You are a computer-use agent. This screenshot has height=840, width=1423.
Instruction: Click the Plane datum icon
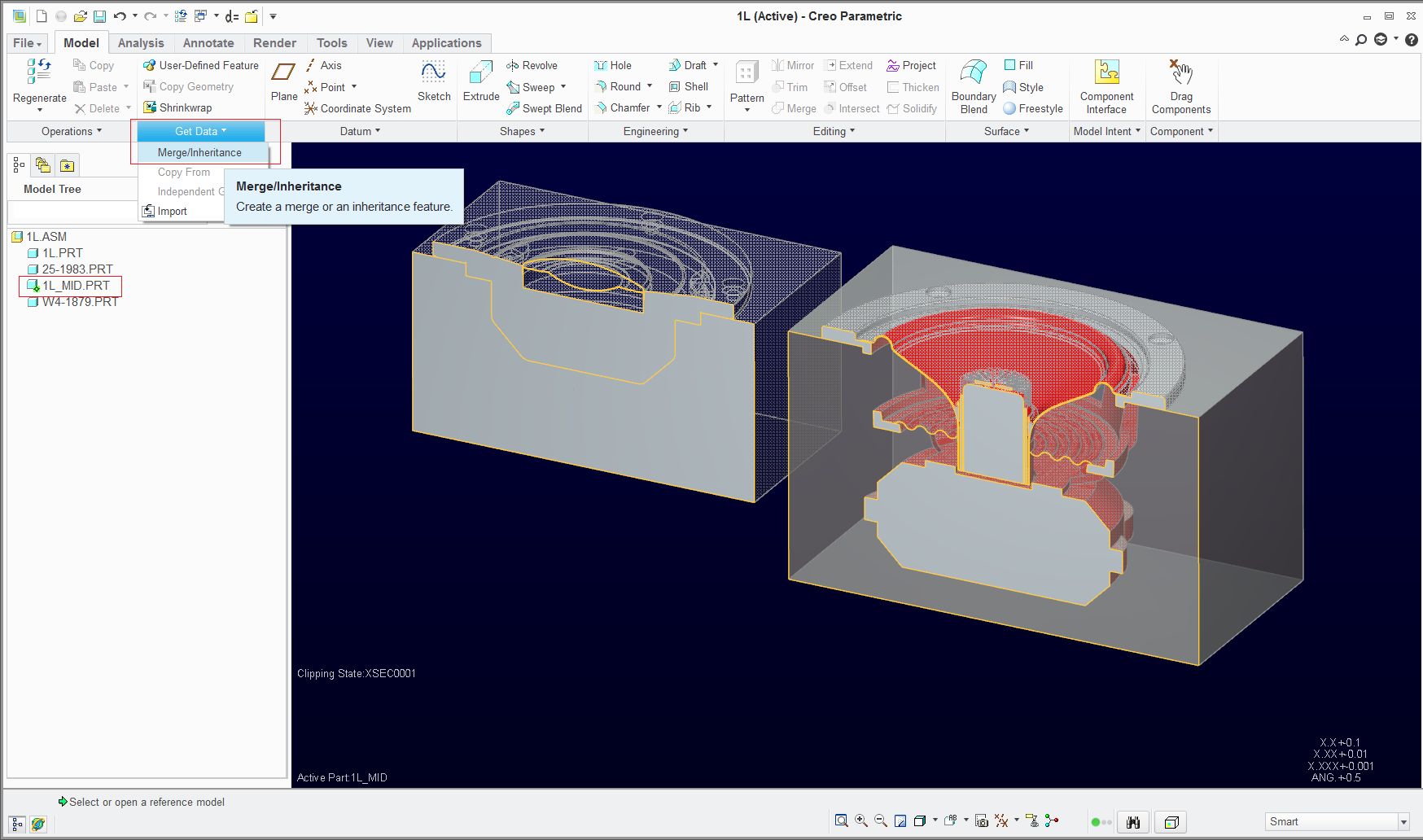click(x=283, y=72)
